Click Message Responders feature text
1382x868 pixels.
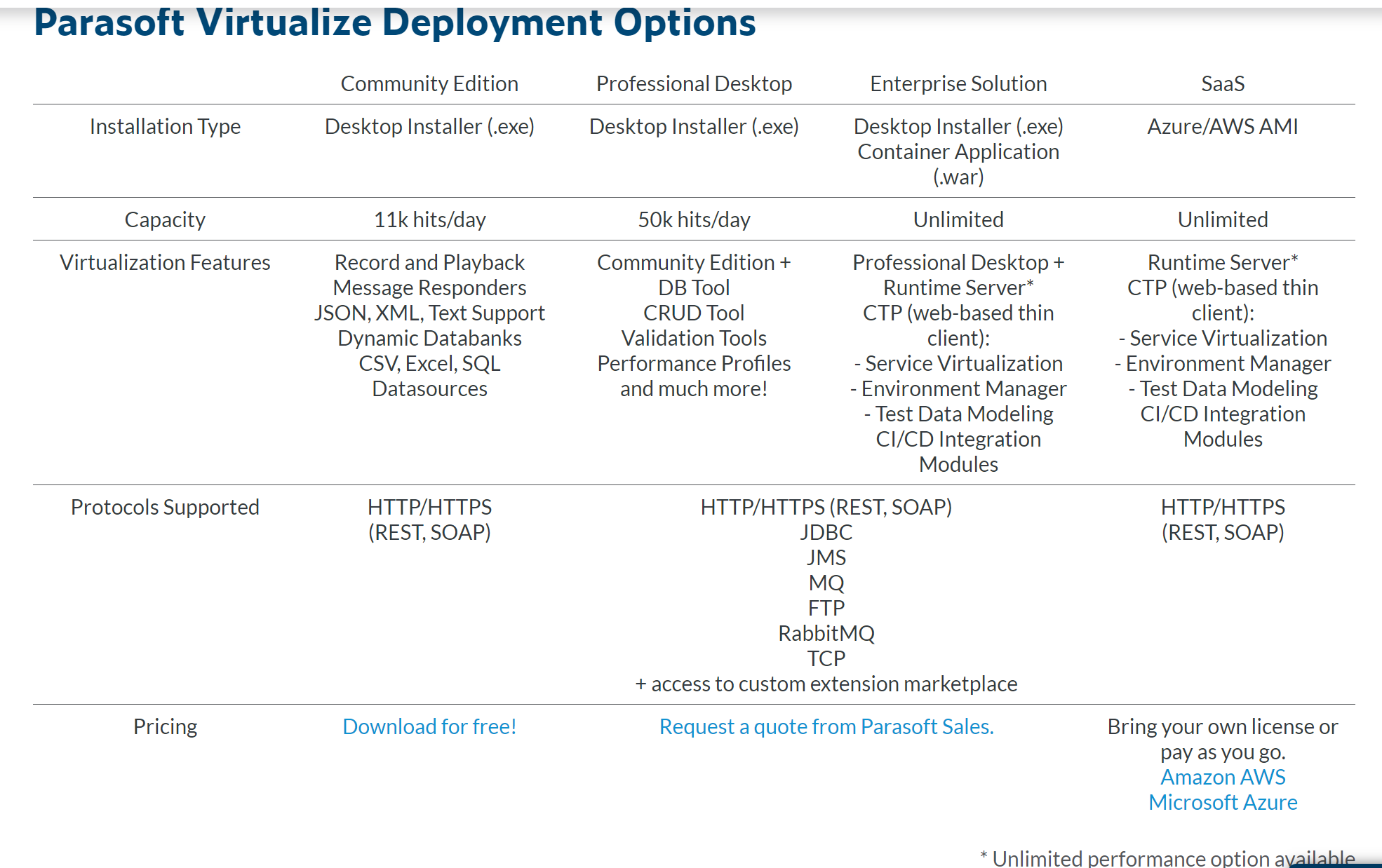429,287
